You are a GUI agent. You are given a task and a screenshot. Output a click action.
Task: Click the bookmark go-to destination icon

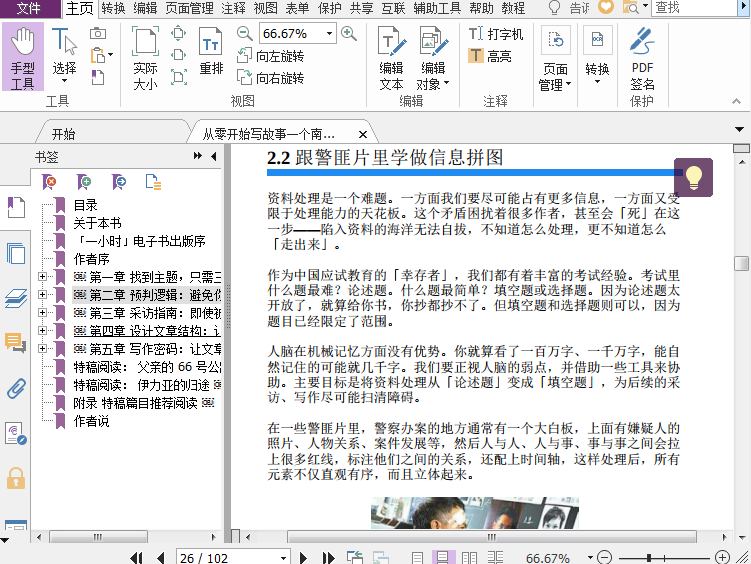tap(119, 182)
